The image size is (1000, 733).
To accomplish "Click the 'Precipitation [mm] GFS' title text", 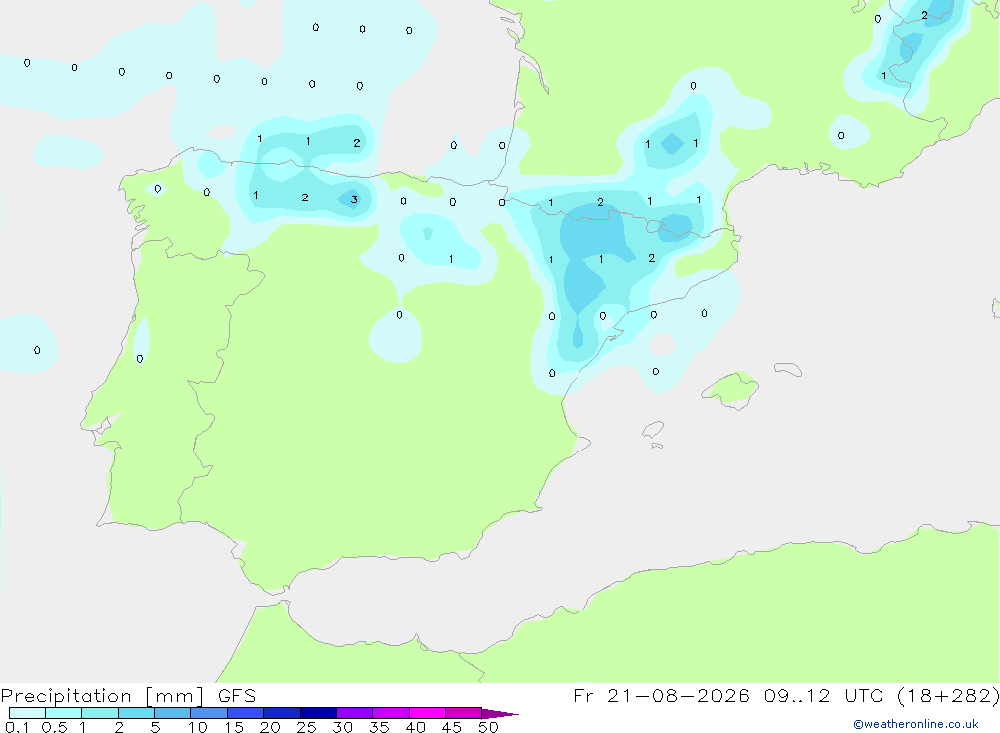I will coord(128,696).
